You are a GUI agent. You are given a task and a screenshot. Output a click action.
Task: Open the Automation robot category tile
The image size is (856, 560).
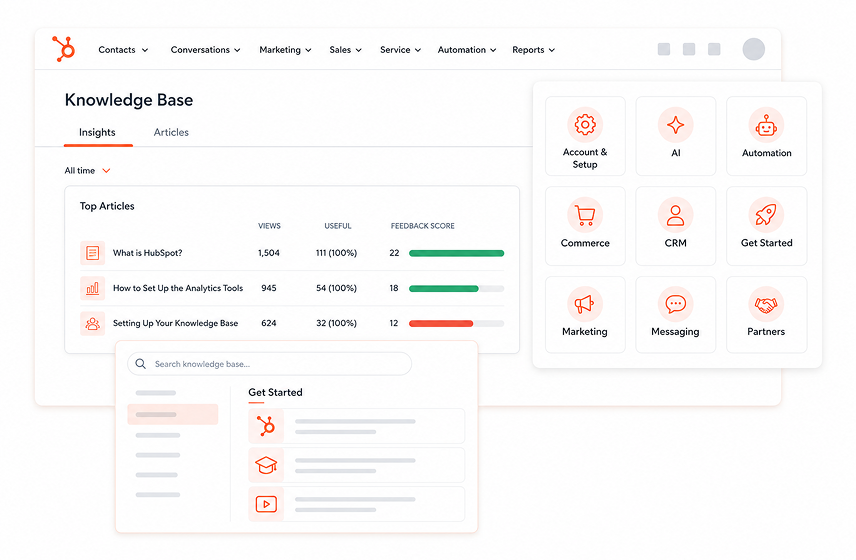[x=766, y=136]
